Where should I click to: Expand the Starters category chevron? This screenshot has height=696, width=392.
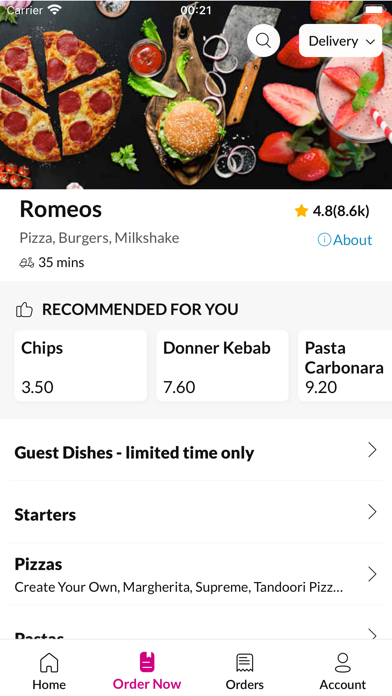pyautogui.click(x=372, y=512)
